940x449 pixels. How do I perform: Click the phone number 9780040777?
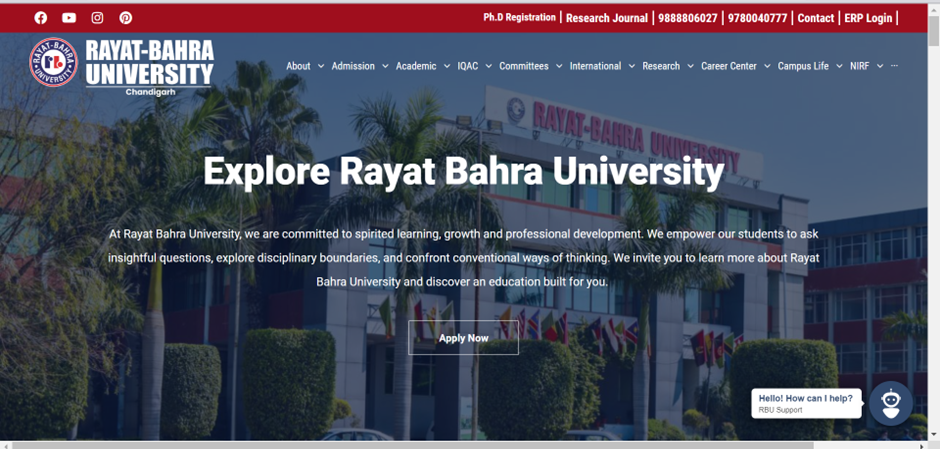click(757, 18)
